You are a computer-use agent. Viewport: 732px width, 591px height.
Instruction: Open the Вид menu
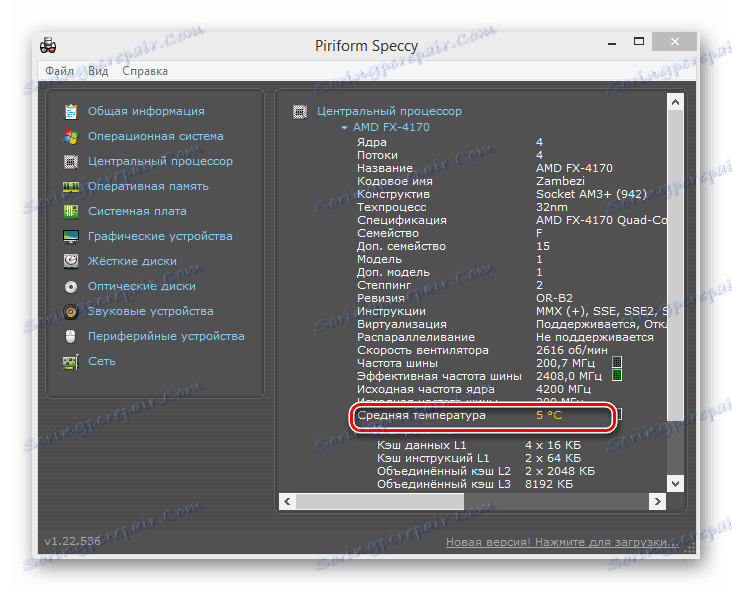(98, 71)
